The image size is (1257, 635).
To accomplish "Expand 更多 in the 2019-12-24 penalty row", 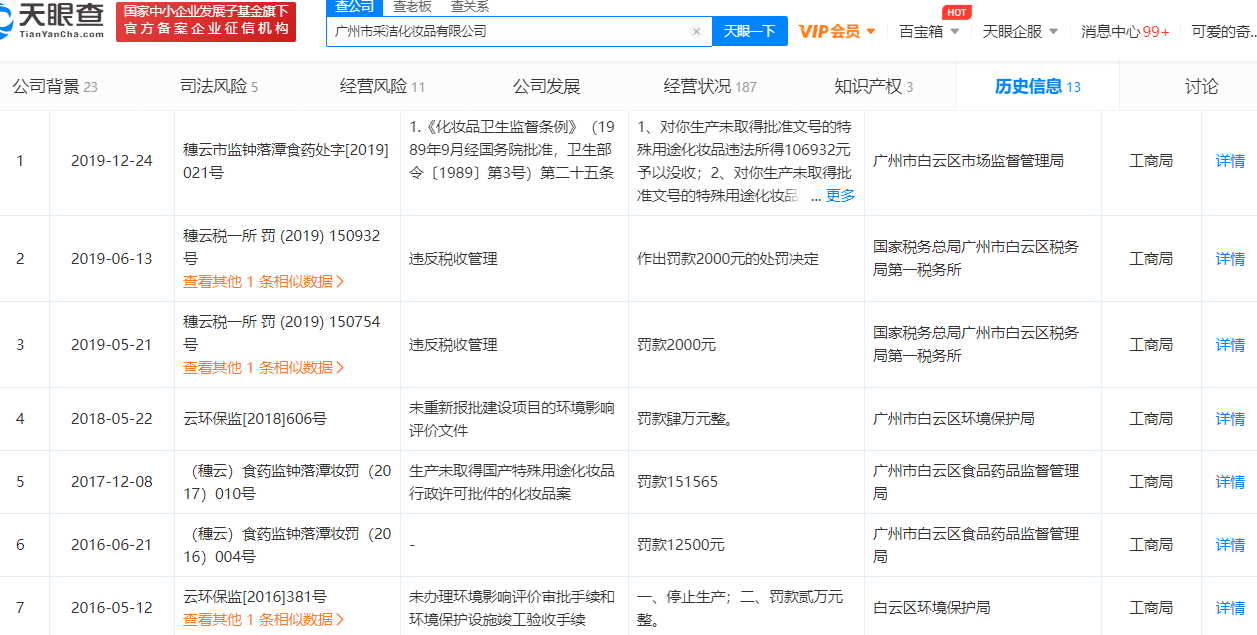I will (840, 196).
